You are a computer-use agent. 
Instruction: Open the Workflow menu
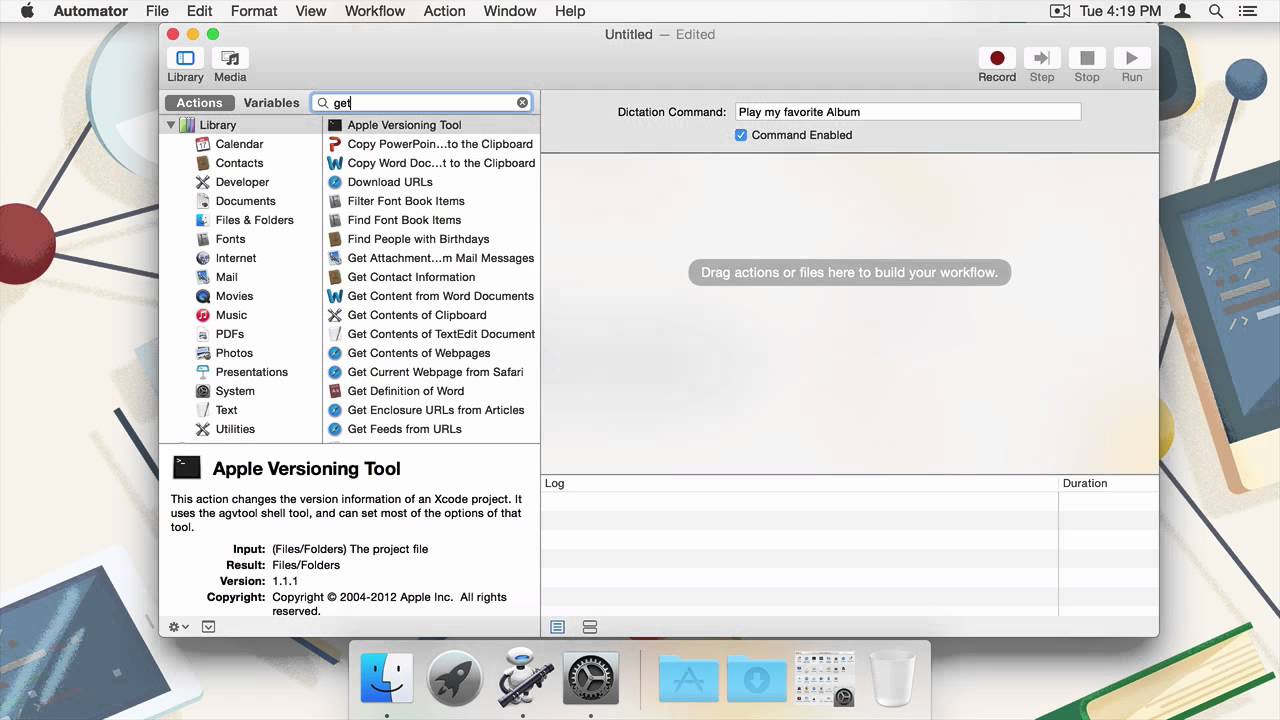[x=375, y=11]
